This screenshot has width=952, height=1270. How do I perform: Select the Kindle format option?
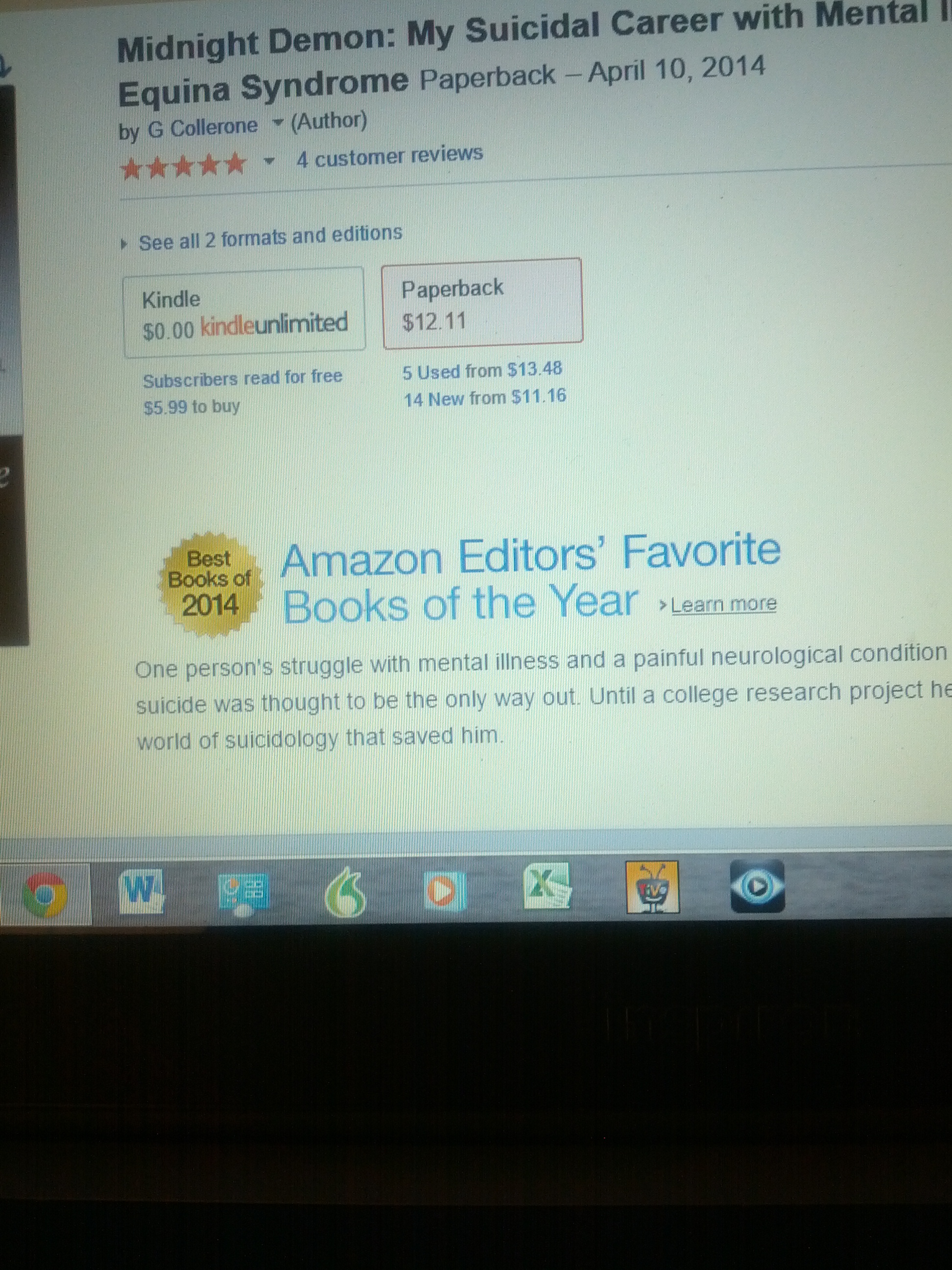tap(244, 312)
